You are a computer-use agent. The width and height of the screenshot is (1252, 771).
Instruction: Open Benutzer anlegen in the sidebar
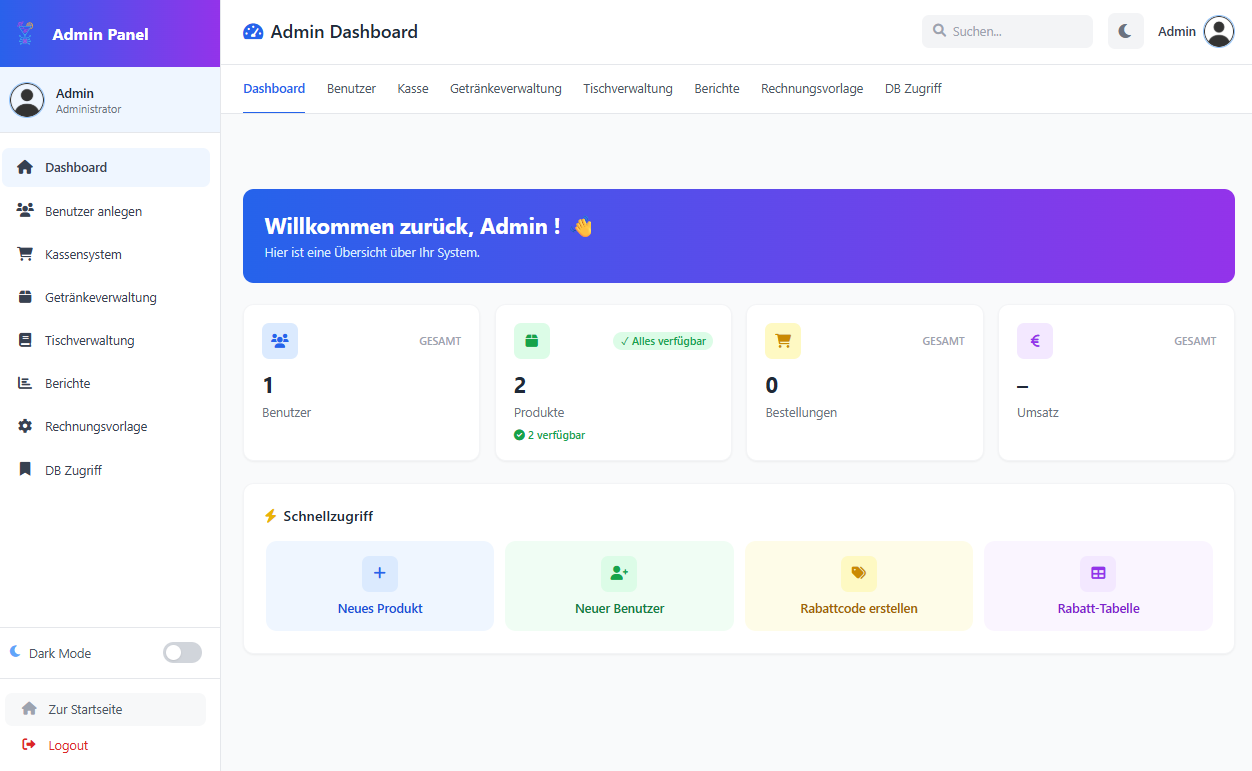106,211
